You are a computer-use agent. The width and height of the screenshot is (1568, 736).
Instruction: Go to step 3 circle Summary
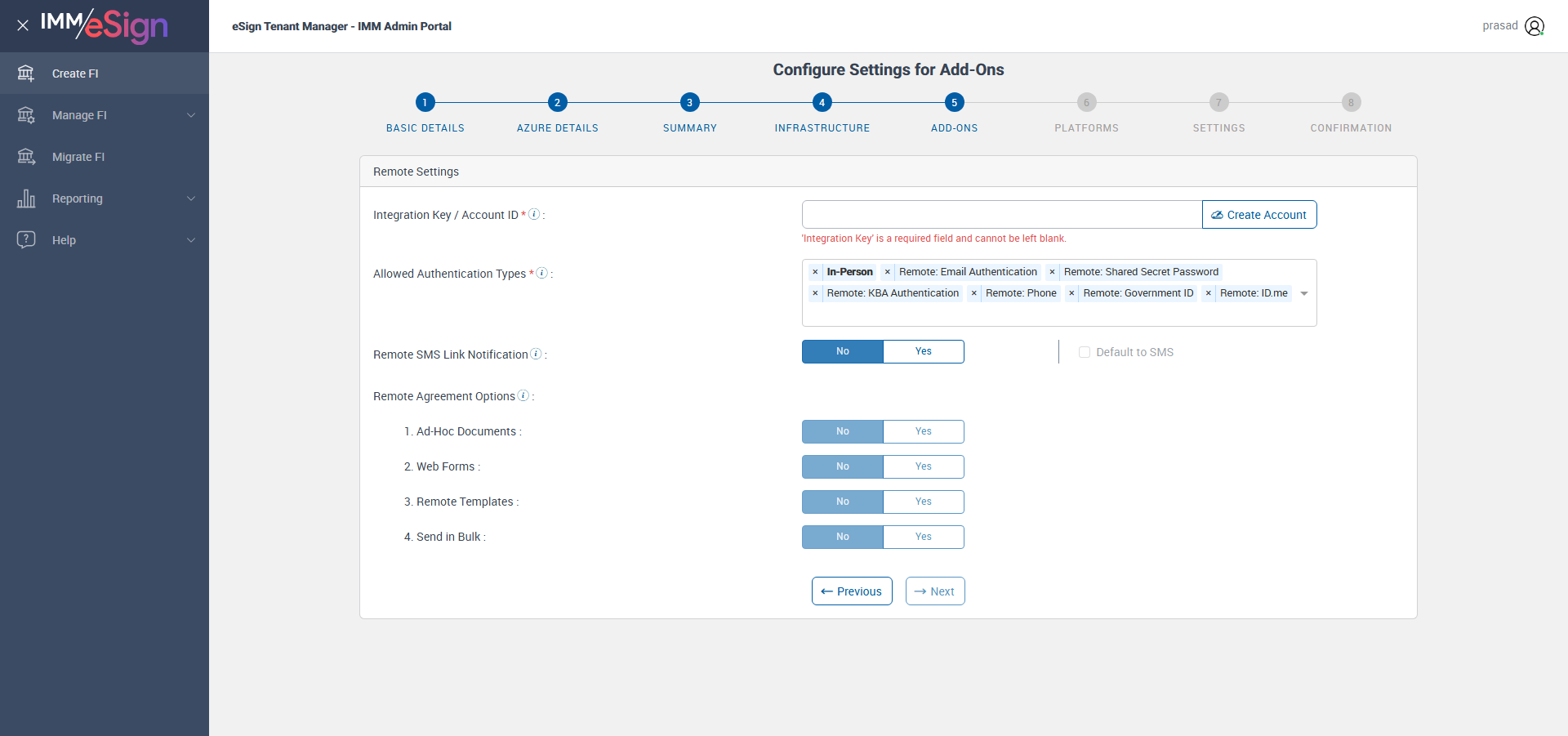689,102
